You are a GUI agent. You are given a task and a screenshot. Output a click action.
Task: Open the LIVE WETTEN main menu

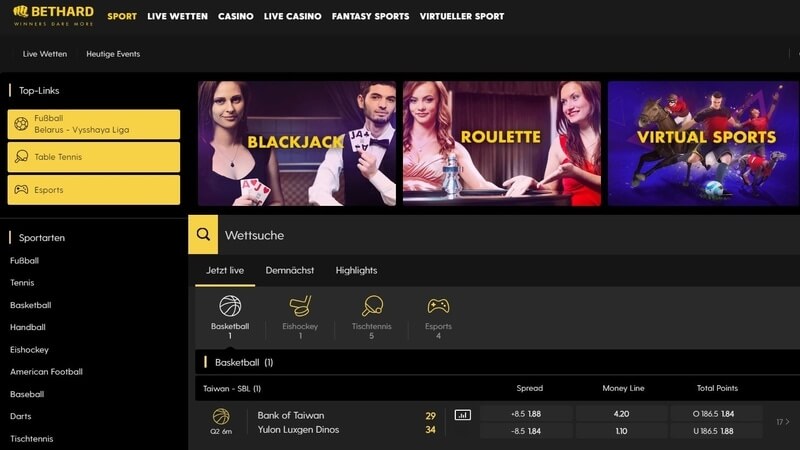pos(178,16)
